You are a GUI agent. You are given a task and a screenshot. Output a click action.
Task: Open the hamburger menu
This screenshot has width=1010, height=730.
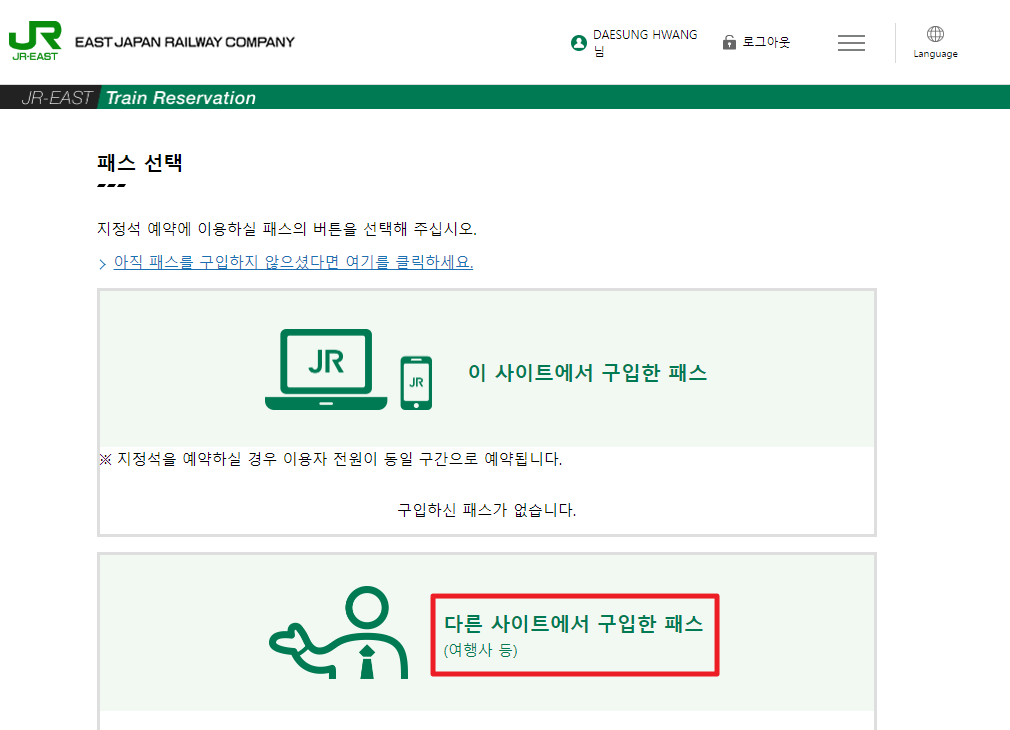(x=851, y=43)
